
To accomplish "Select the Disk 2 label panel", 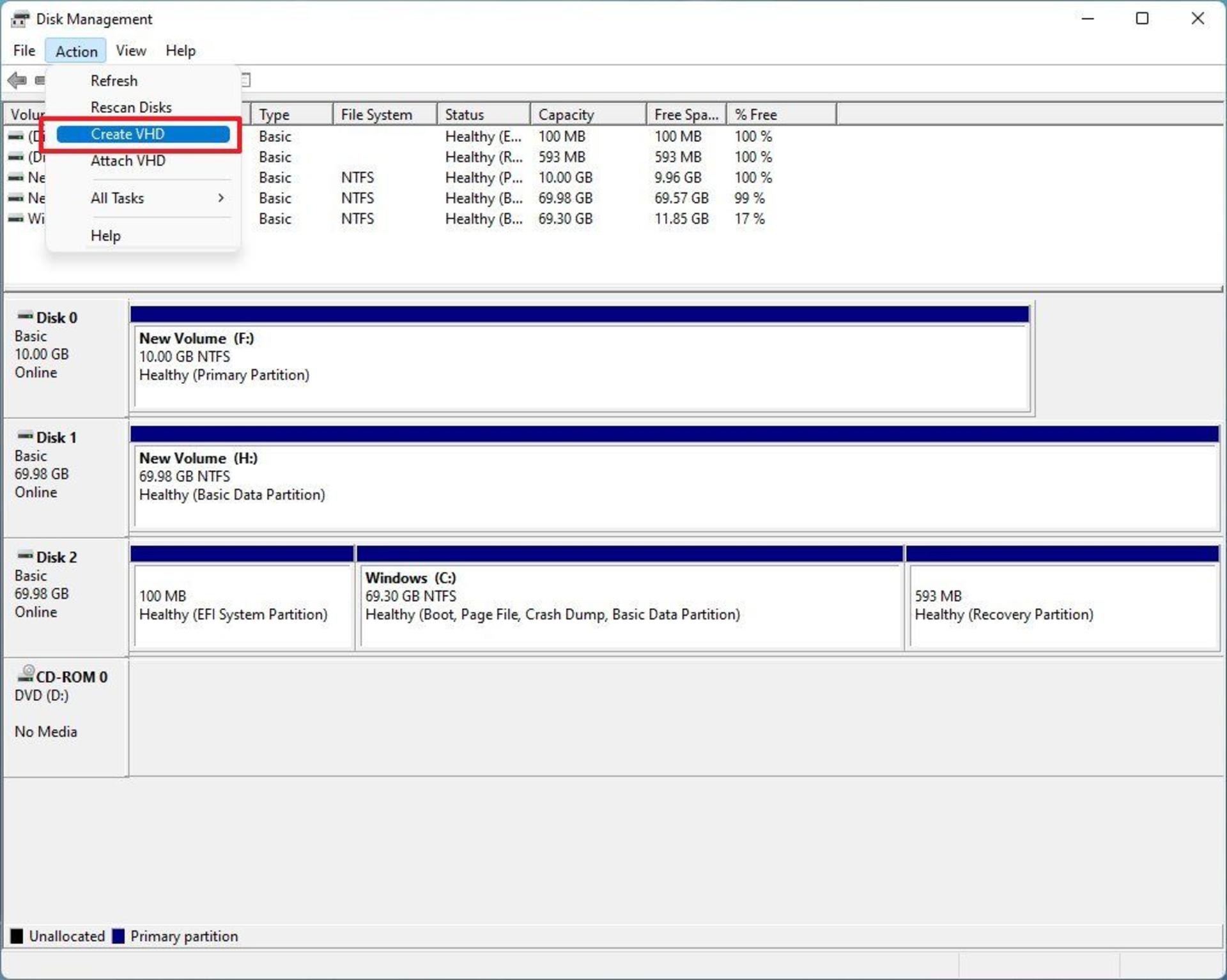I will [x=65, y=597].
